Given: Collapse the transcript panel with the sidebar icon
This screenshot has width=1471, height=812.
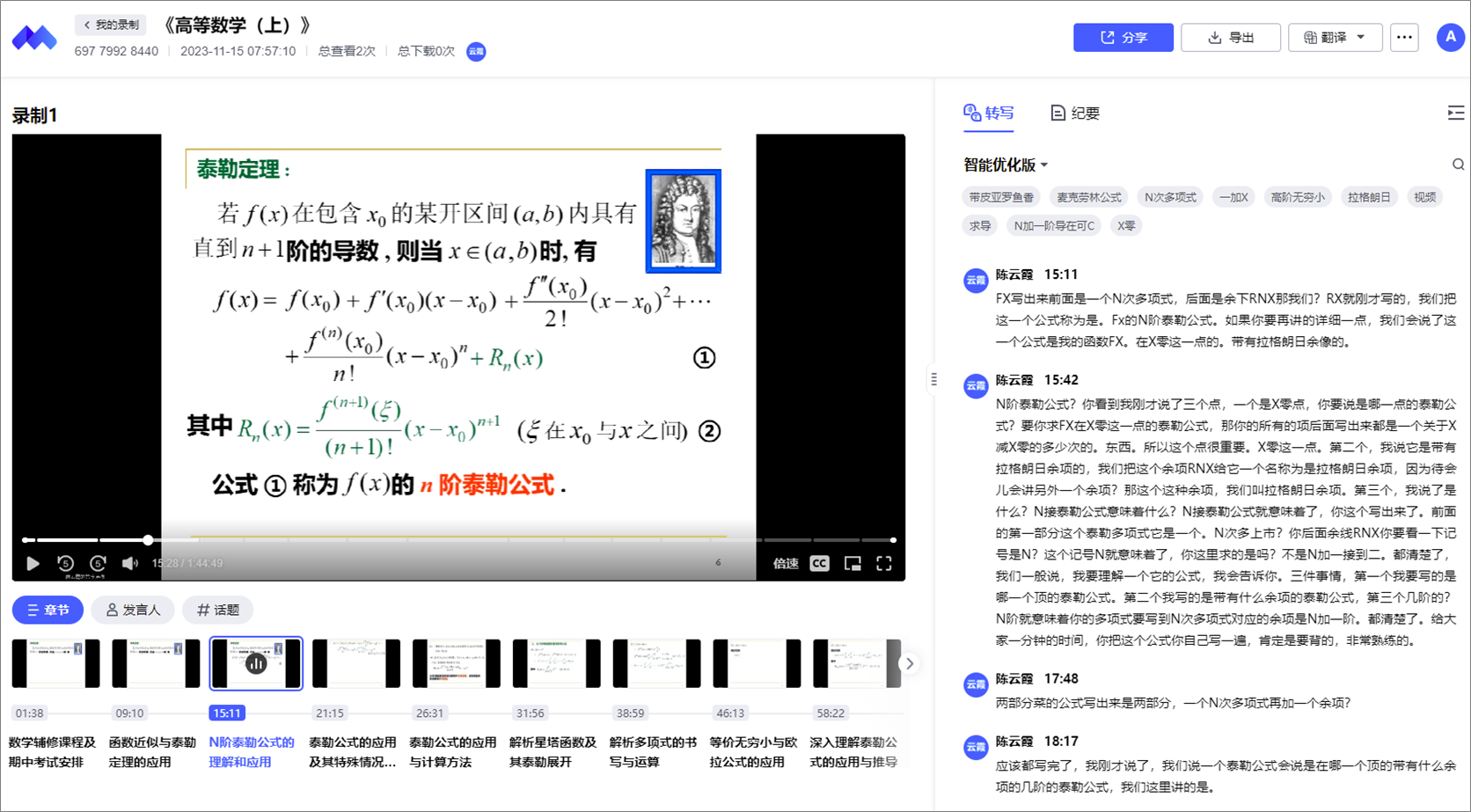Looking at the screenshot, I should click(x=1456, y=113).
